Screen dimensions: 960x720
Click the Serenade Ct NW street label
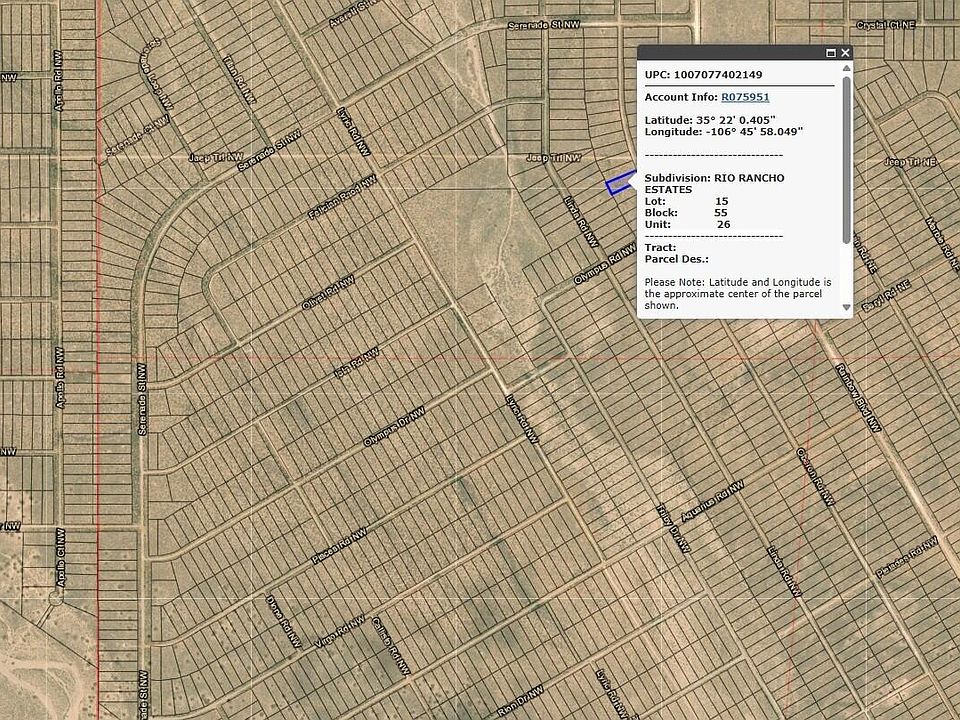pos(137,136)
